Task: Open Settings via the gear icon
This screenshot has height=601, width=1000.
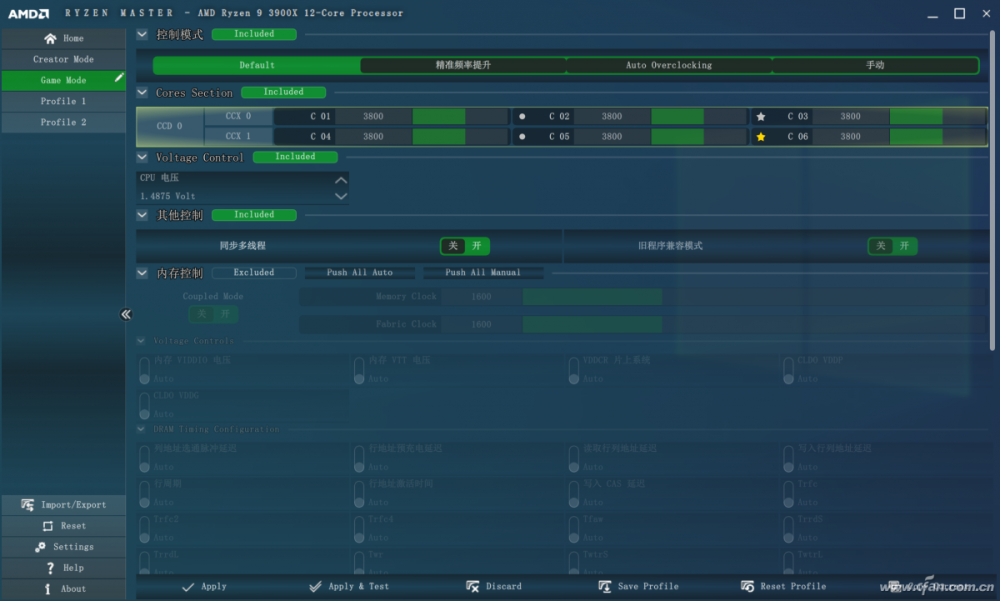Action: [x=40, y=547]
